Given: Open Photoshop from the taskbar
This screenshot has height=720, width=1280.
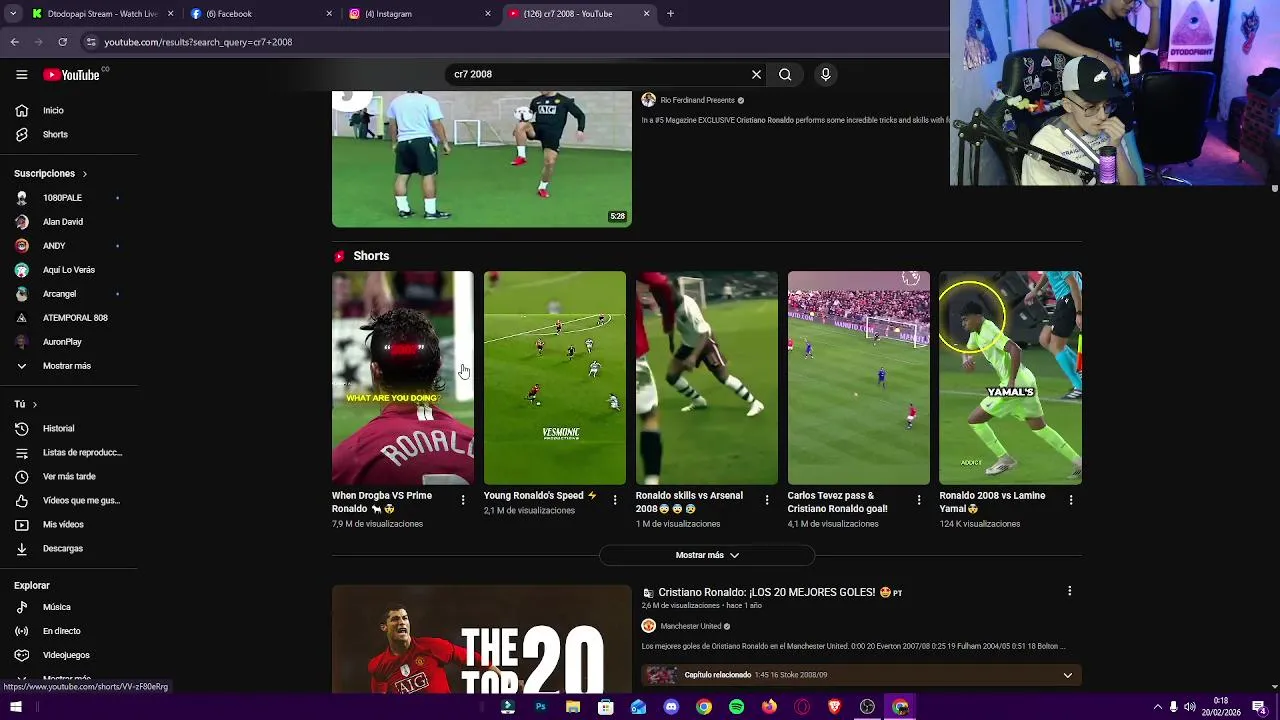Looking at the screenshot, I should 540,707.
